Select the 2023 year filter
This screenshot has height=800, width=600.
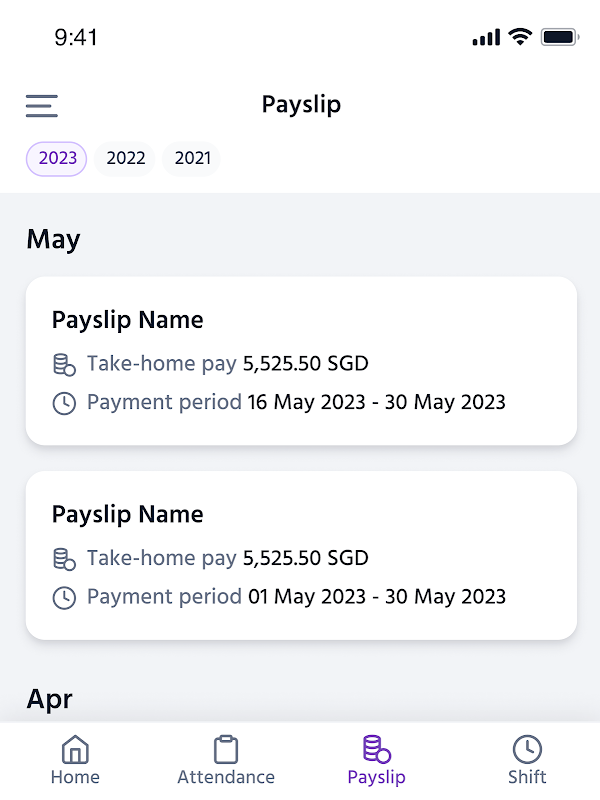pos(57,158)
